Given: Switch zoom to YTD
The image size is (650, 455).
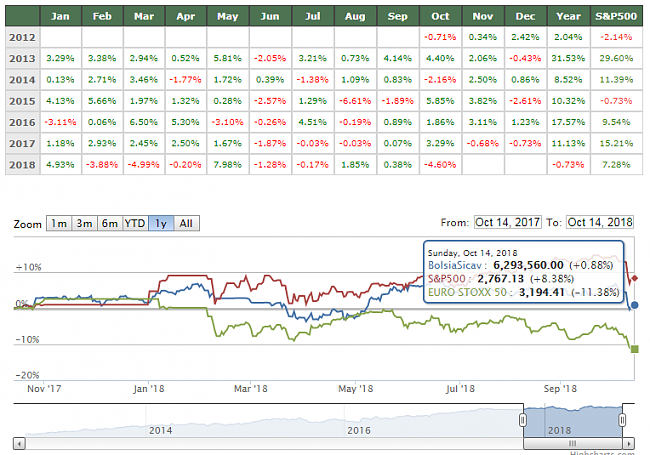Looking at the screenshot, I should [134, 223].
